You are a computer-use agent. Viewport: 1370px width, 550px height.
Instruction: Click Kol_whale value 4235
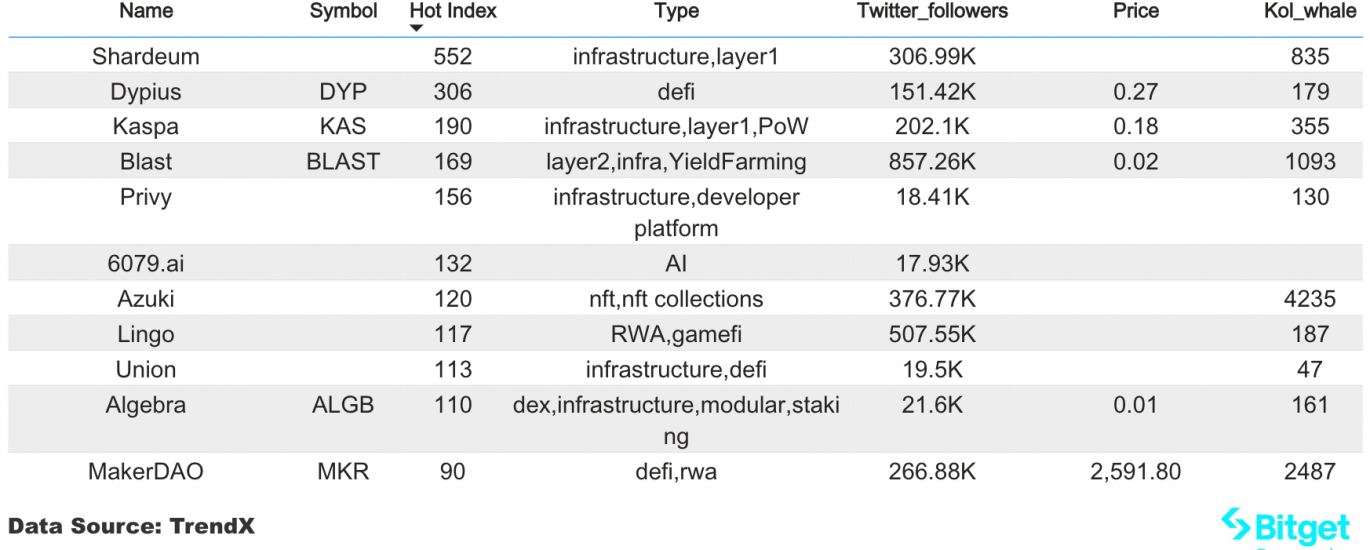1310,299
